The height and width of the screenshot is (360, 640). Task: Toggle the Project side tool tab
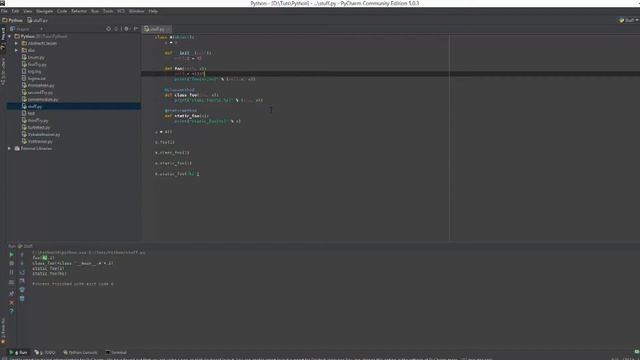click(x=3, y=38)
